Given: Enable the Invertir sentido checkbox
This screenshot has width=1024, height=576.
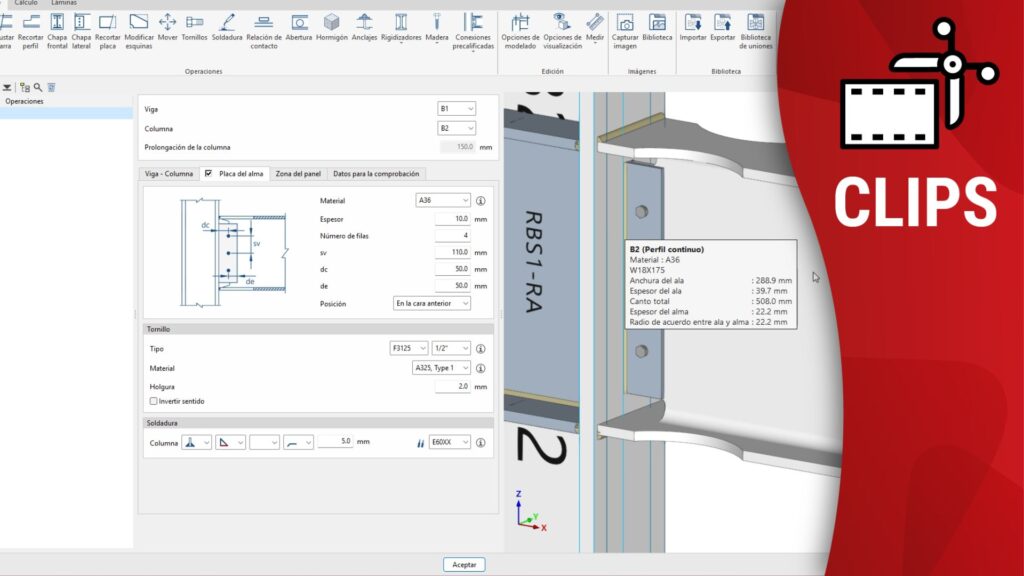Looking at the screenshot, I should coord(153,401).
